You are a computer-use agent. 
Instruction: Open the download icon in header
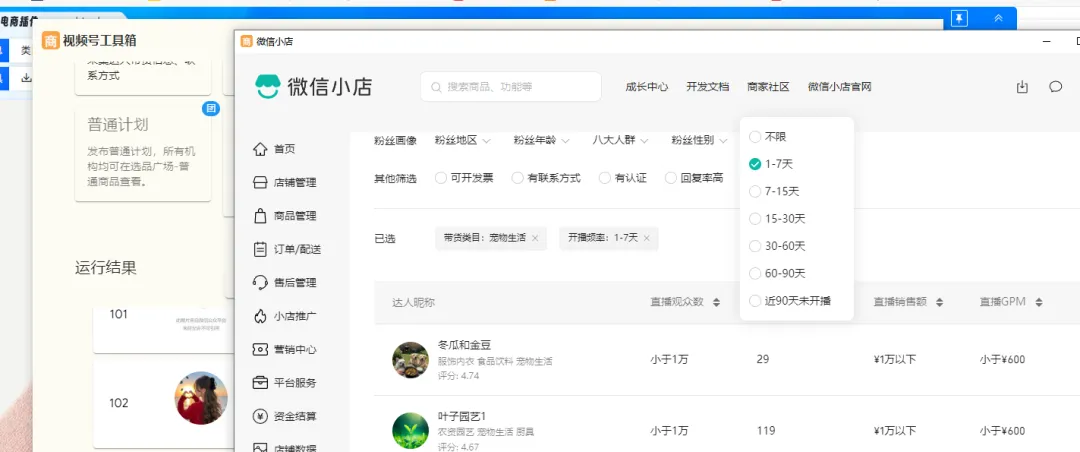1022,87
